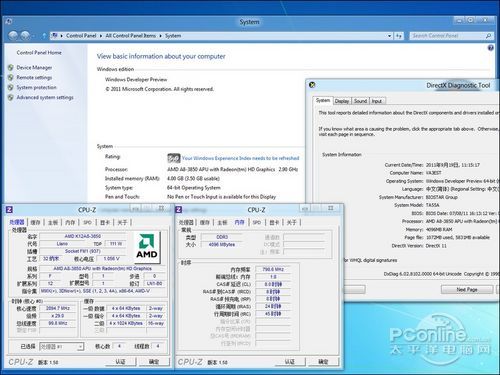Click the Up arrow beside address bar
The width and height of the screenshot is (500, 375).
pyautogui.click(x=44, y=36)
